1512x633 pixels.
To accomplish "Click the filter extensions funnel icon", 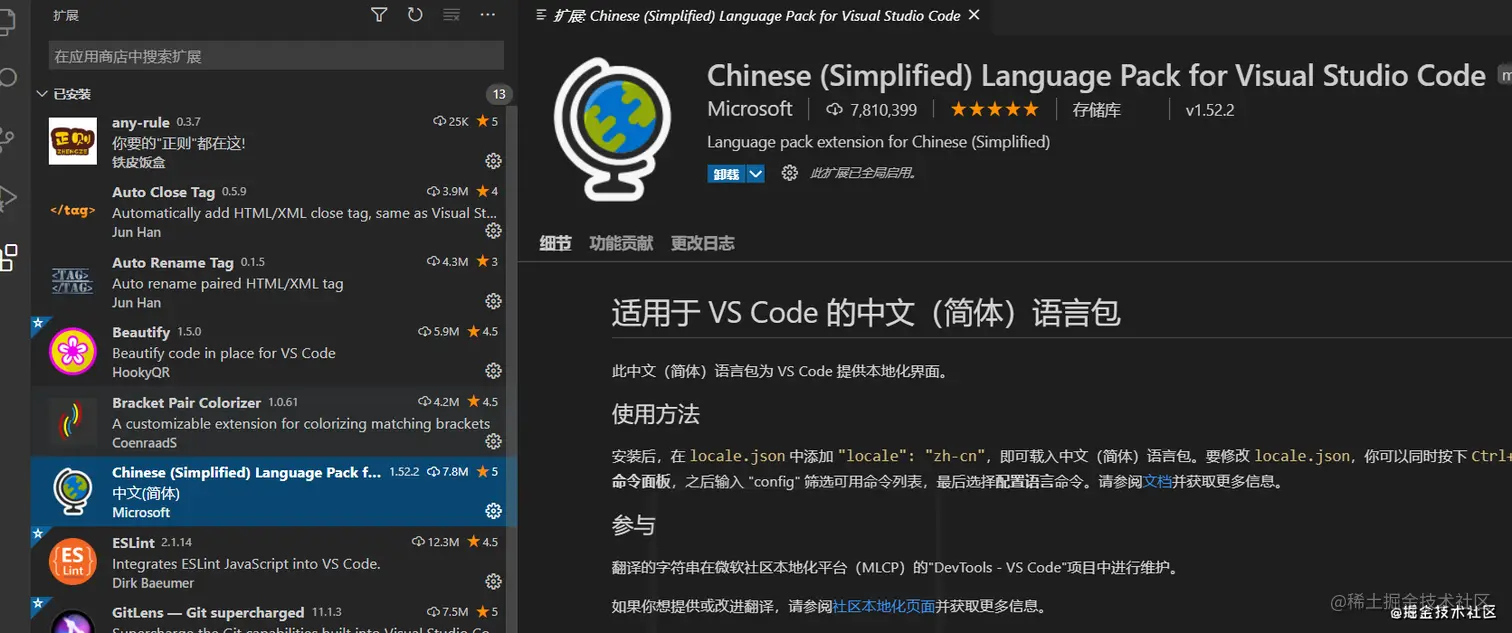I will (x=379, y=15).
